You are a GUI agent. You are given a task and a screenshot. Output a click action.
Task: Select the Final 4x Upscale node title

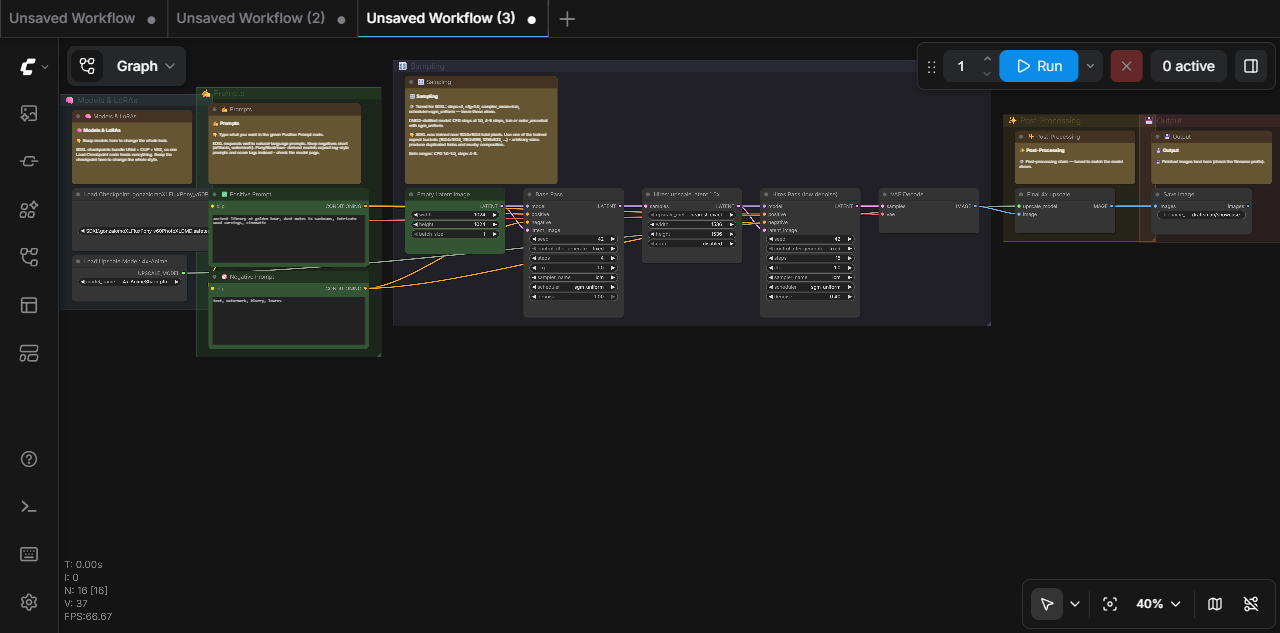click(x=1048, y=194)
